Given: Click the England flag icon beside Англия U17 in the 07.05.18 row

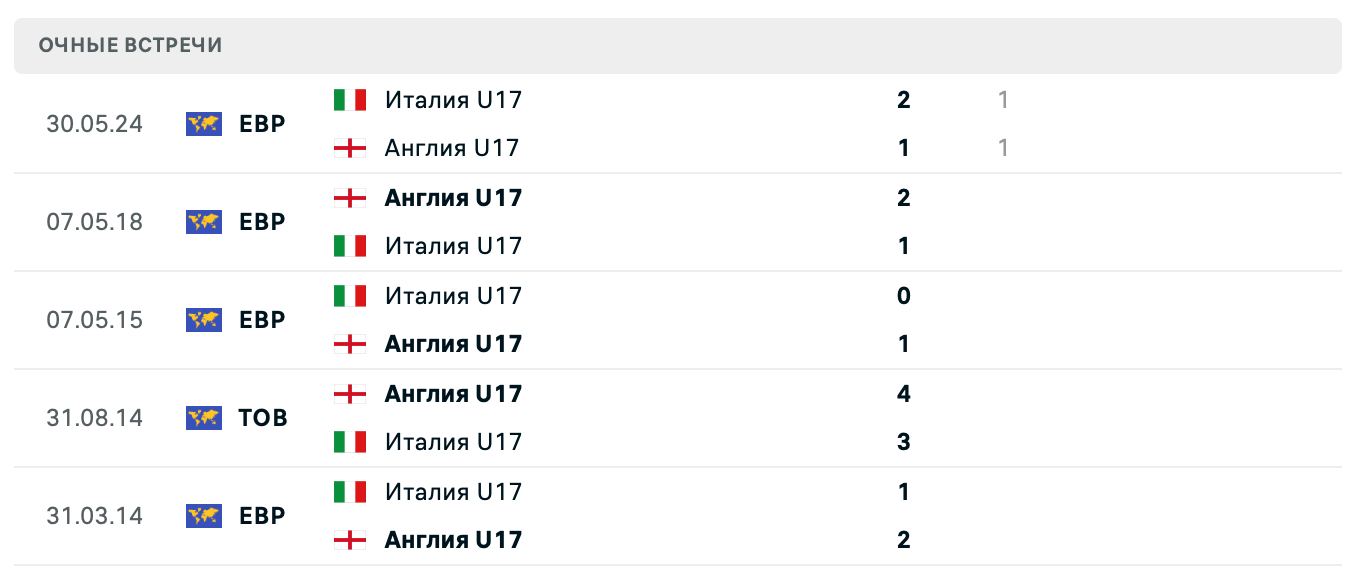Looking at the screenshot, I should (351, 197).
